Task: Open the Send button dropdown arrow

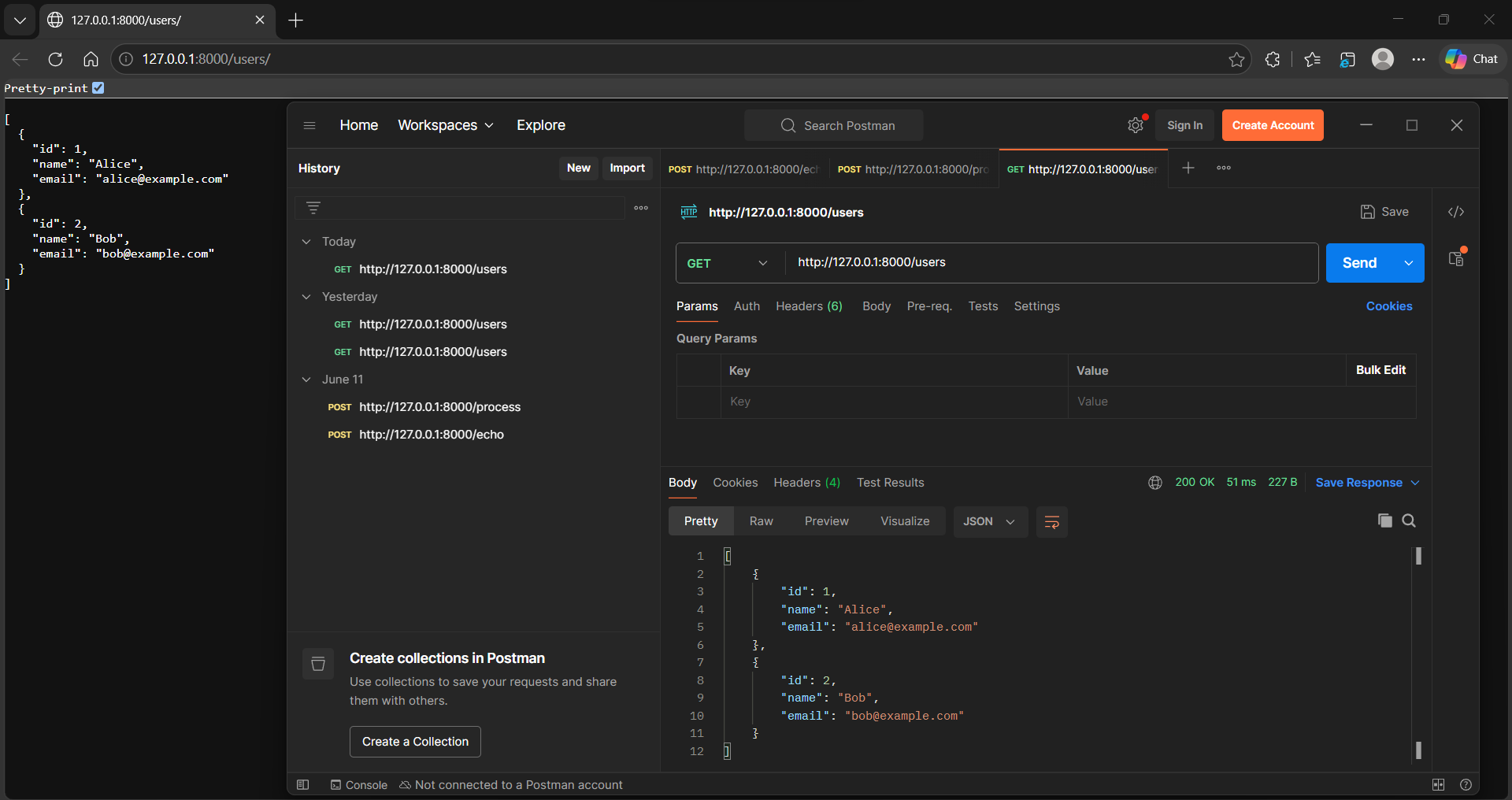Action: (x=1409, y=263)
